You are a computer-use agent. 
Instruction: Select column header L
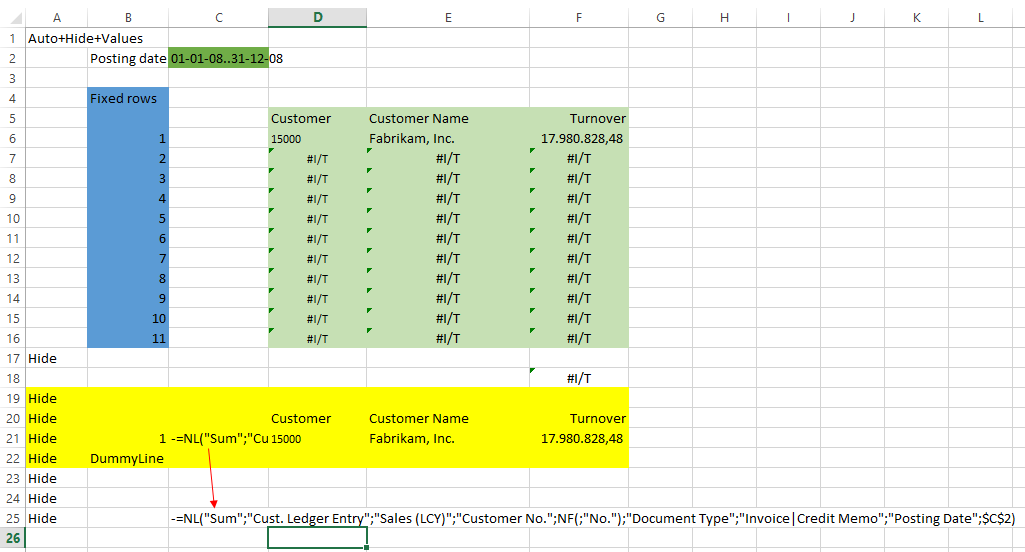point(981,18)
